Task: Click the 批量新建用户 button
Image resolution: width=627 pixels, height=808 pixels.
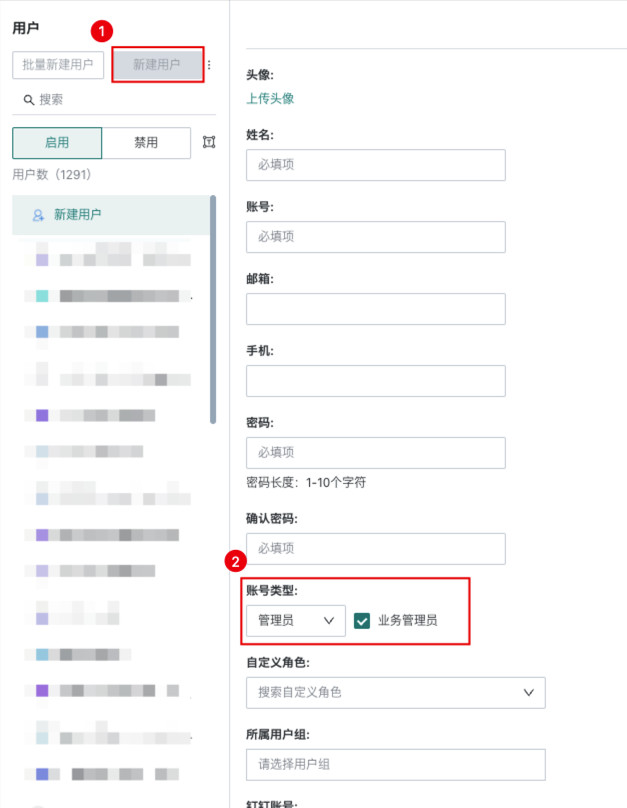Action: 58,65
